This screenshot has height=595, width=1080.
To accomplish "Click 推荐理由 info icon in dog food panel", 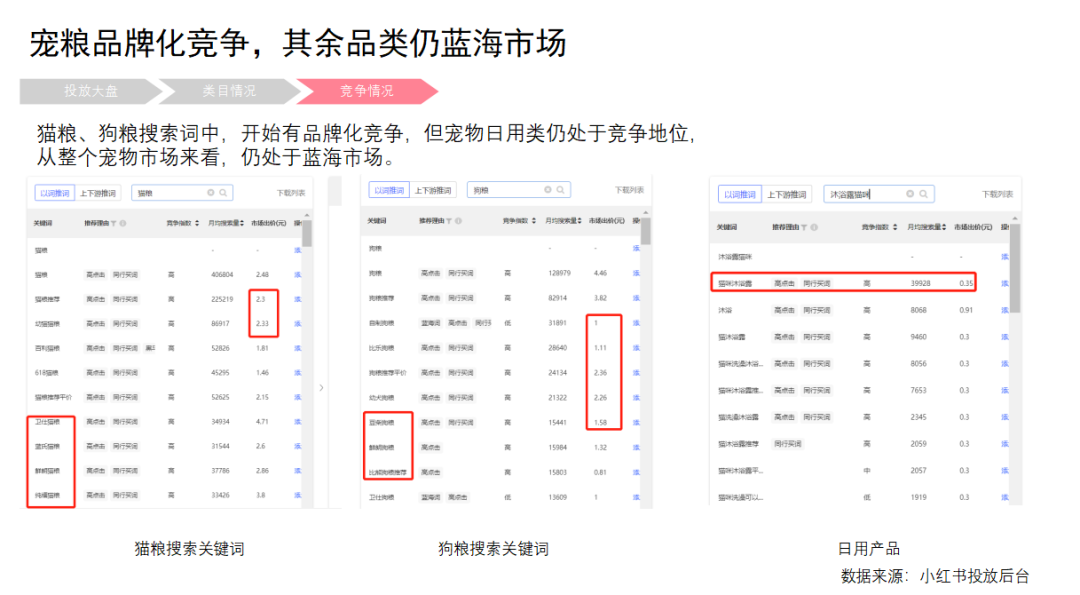I will tap(458, 221).
